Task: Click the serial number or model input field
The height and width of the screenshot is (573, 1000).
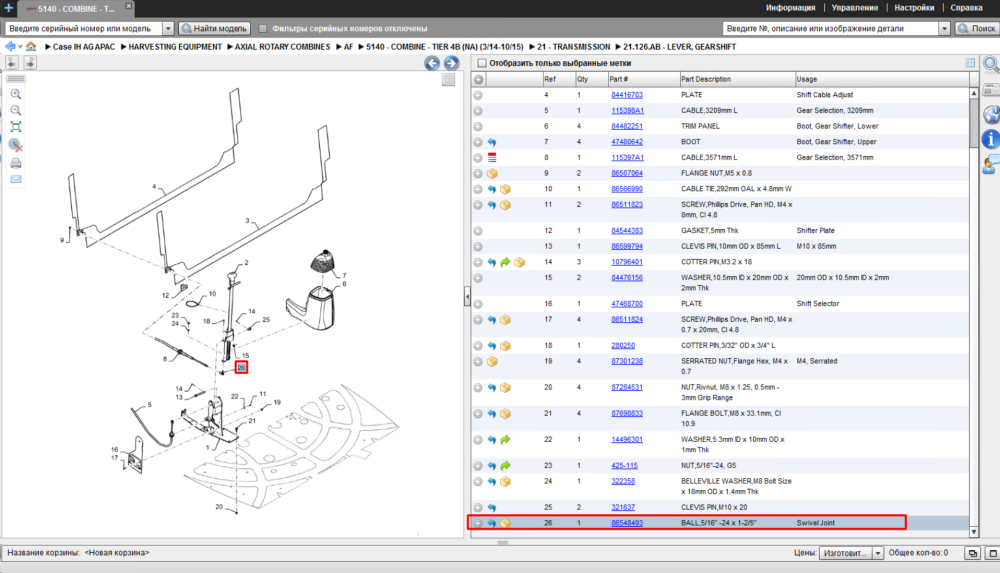Action: tap(83, 28)
